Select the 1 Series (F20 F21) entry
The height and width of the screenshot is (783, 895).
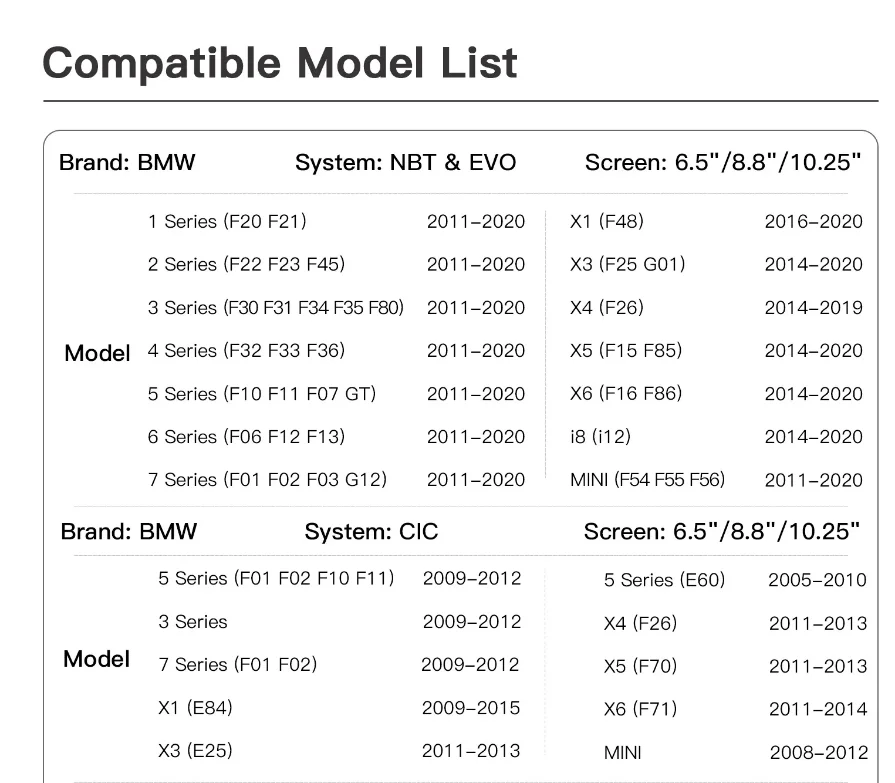click(x=227, y=221)
